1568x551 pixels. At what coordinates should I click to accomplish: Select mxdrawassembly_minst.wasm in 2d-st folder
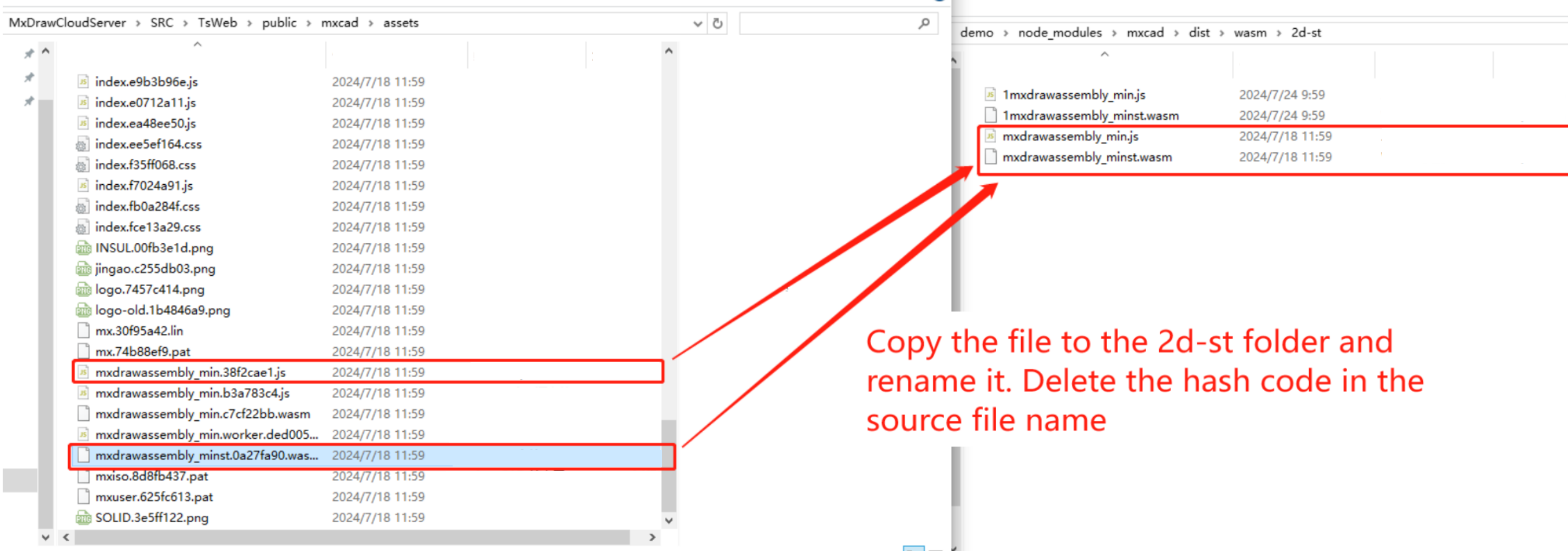(1087, 157)
